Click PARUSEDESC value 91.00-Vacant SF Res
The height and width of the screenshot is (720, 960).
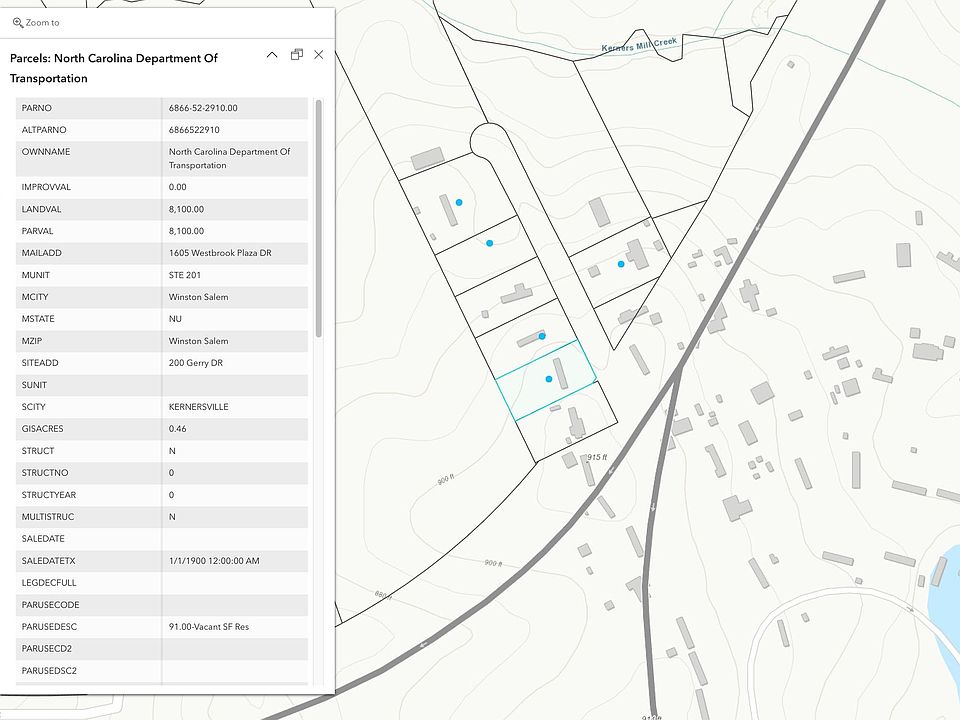[209, 627]
